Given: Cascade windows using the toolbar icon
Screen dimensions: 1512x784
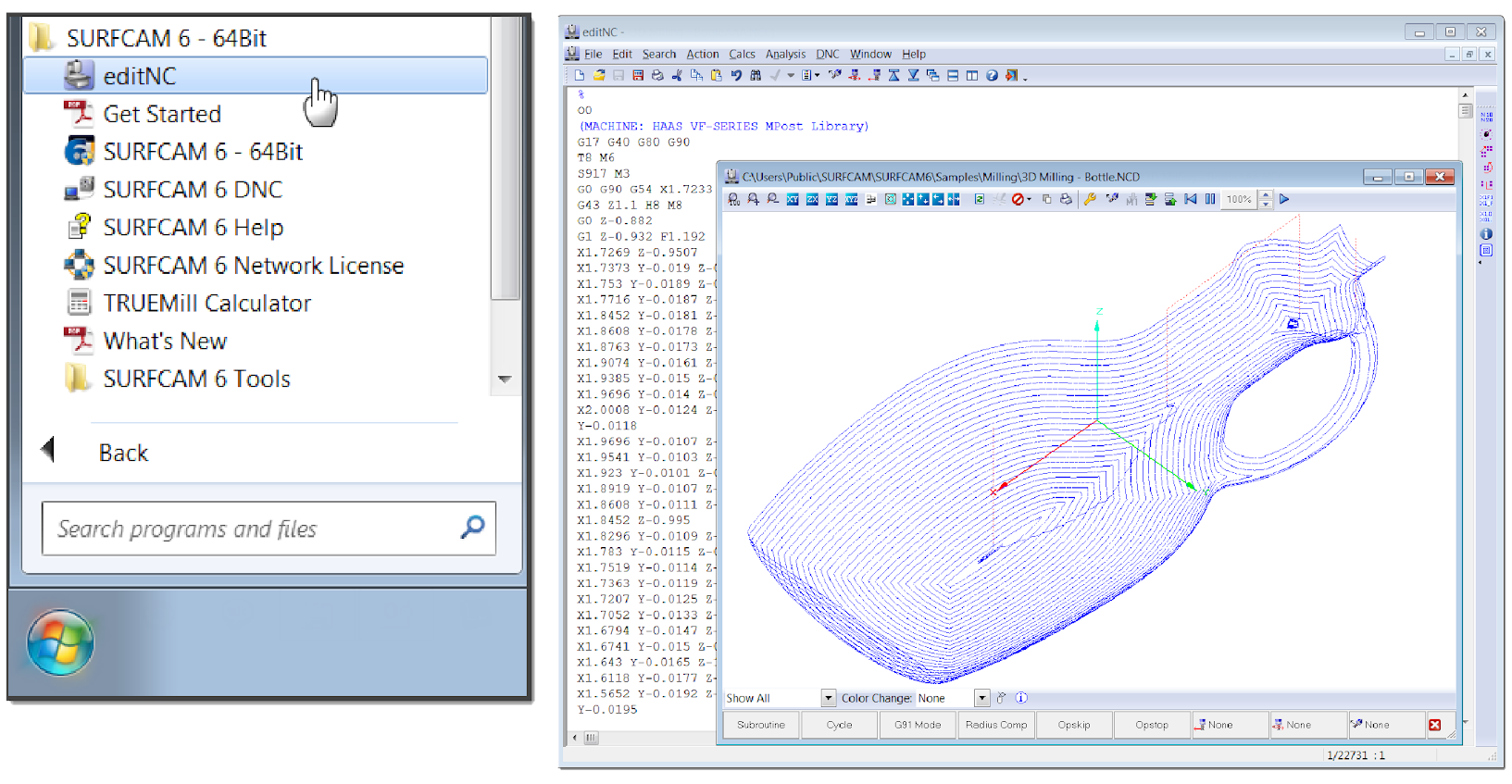Looking at the screenshot, I should coord(932,76).
